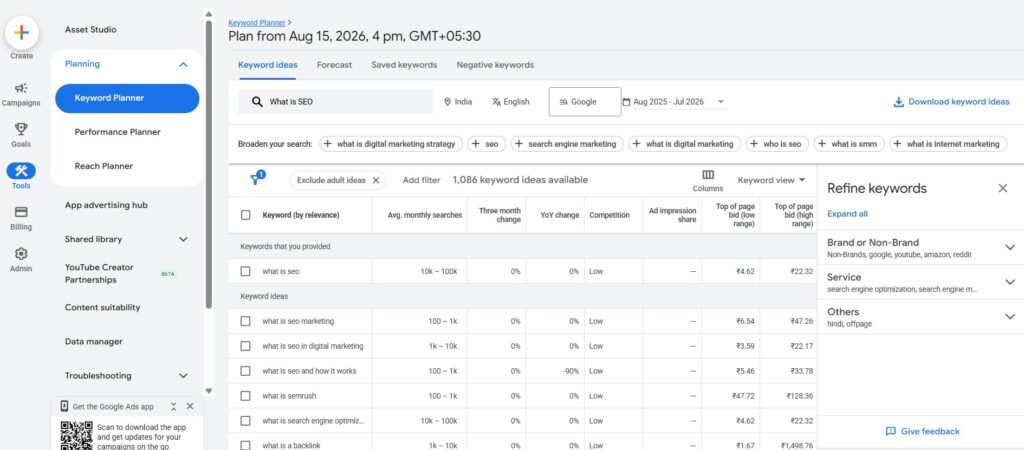Screen dimensions: 1024x450
Task: Click the sidebar vertical scrollbar
Action: coord(209,163)
